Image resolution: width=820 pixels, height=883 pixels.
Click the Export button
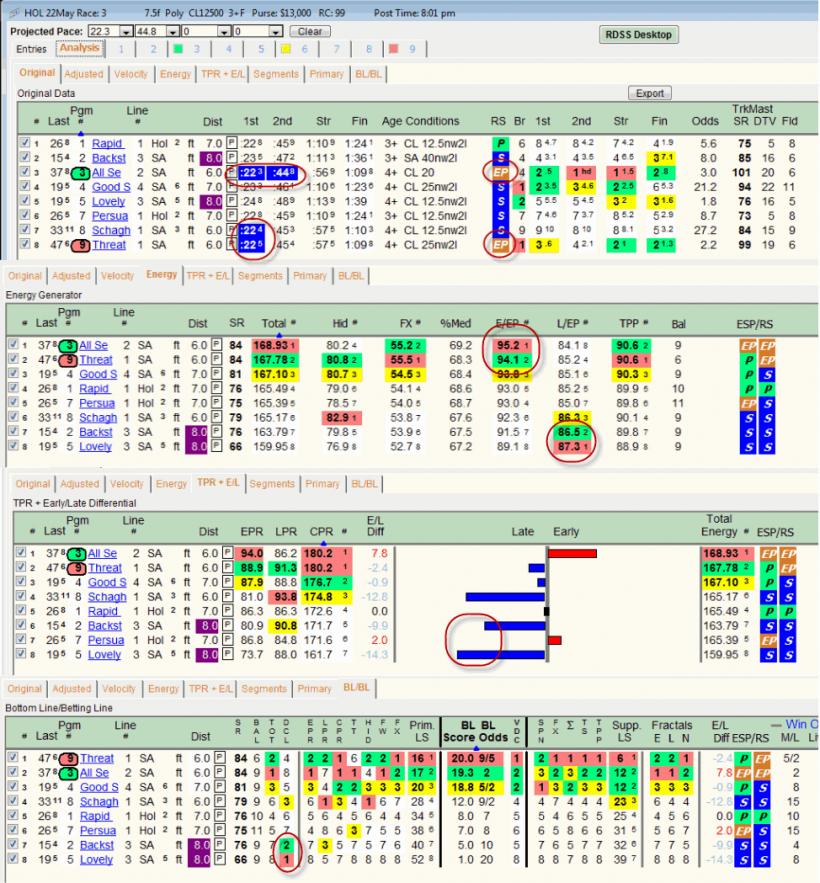pos(649,93)
